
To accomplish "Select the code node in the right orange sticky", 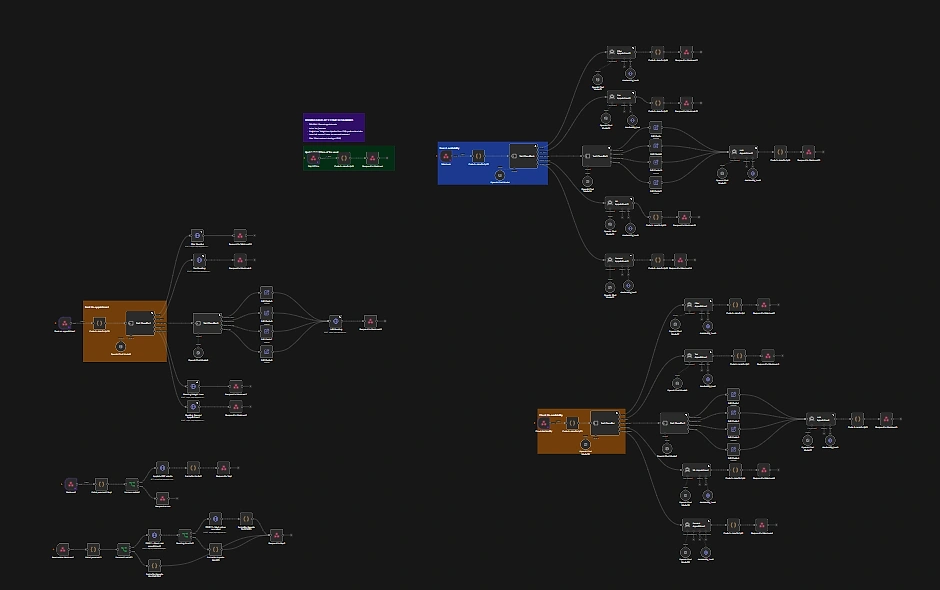I will [572, 423].
